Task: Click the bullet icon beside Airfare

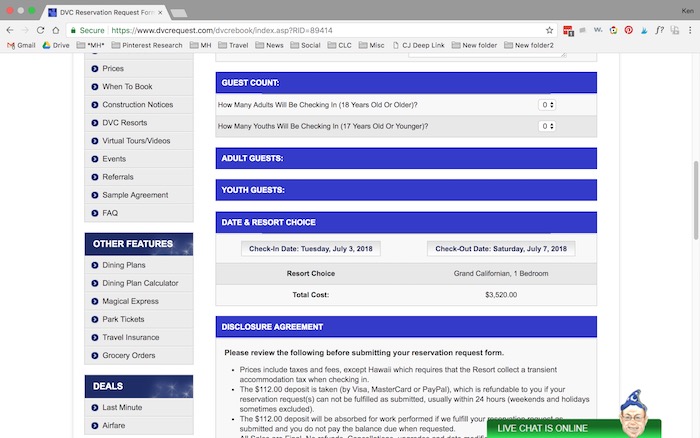Action: 95,426
